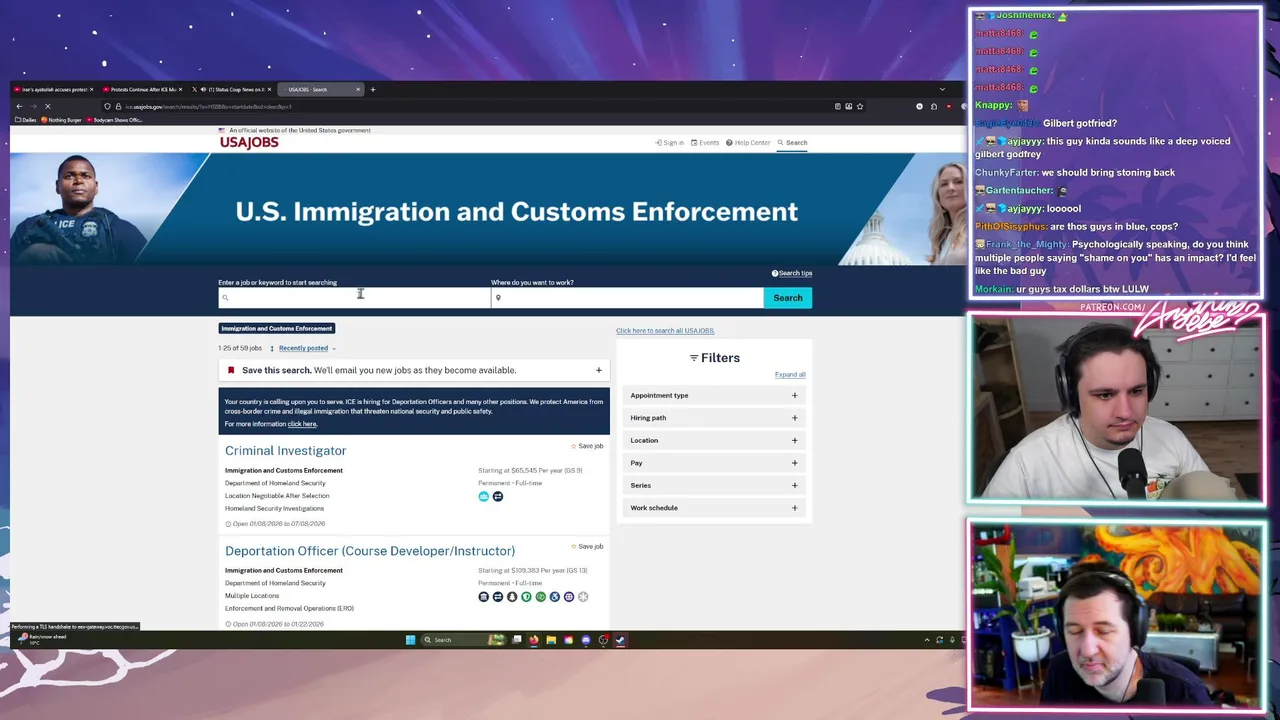Focus the job or keyword search field
1280x720 pixels.
pyautogui.click(x=354, y=297)
